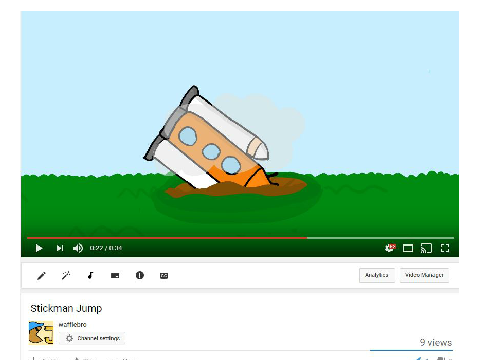The width and height of the screenshot is (480, 360).
Task: Enter fullscreen mode
Action: click(445, 248)
